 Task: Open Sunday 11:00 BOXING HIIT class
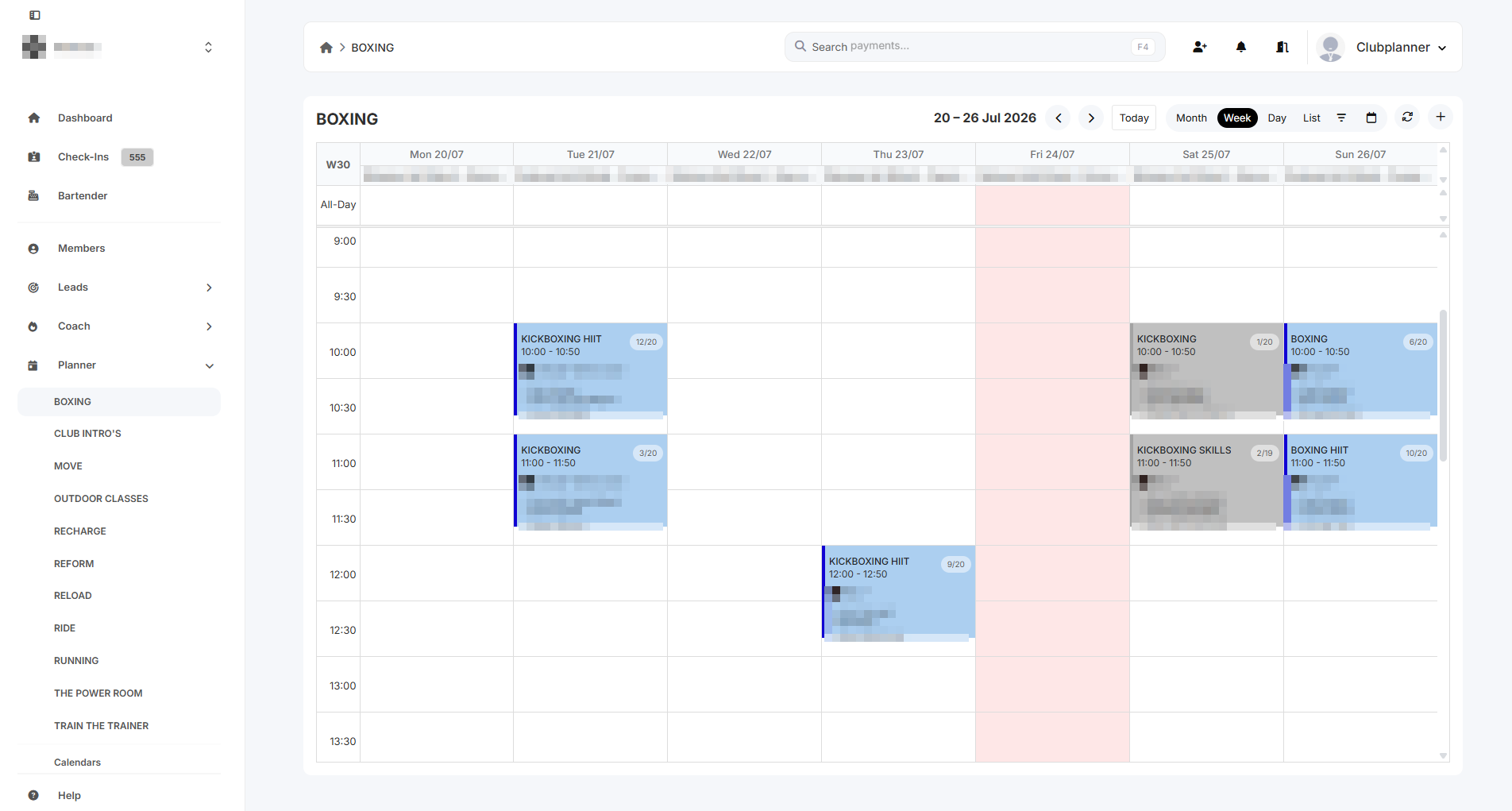(1360, 481)
